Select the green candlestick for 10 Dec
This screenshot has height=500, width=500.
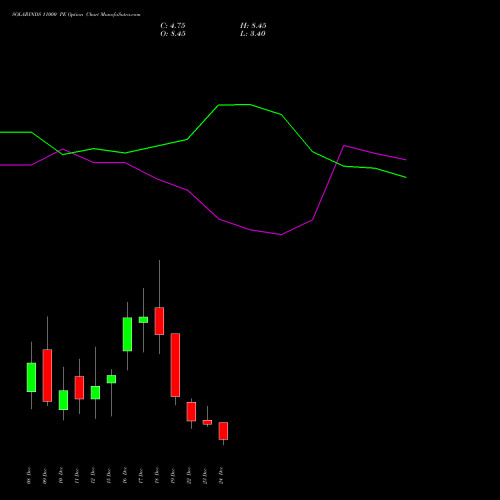(63, 400)
